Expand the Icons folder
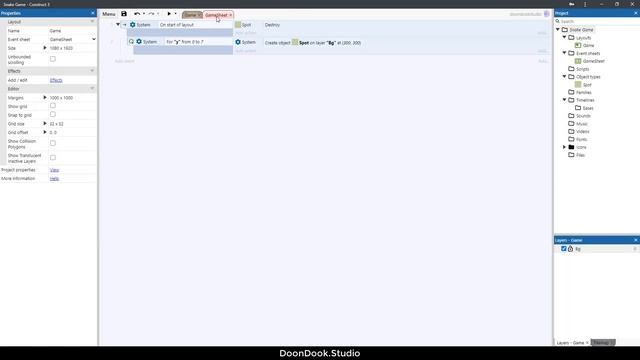The width and height of the screenshot is (640, 360). (564, 147)
